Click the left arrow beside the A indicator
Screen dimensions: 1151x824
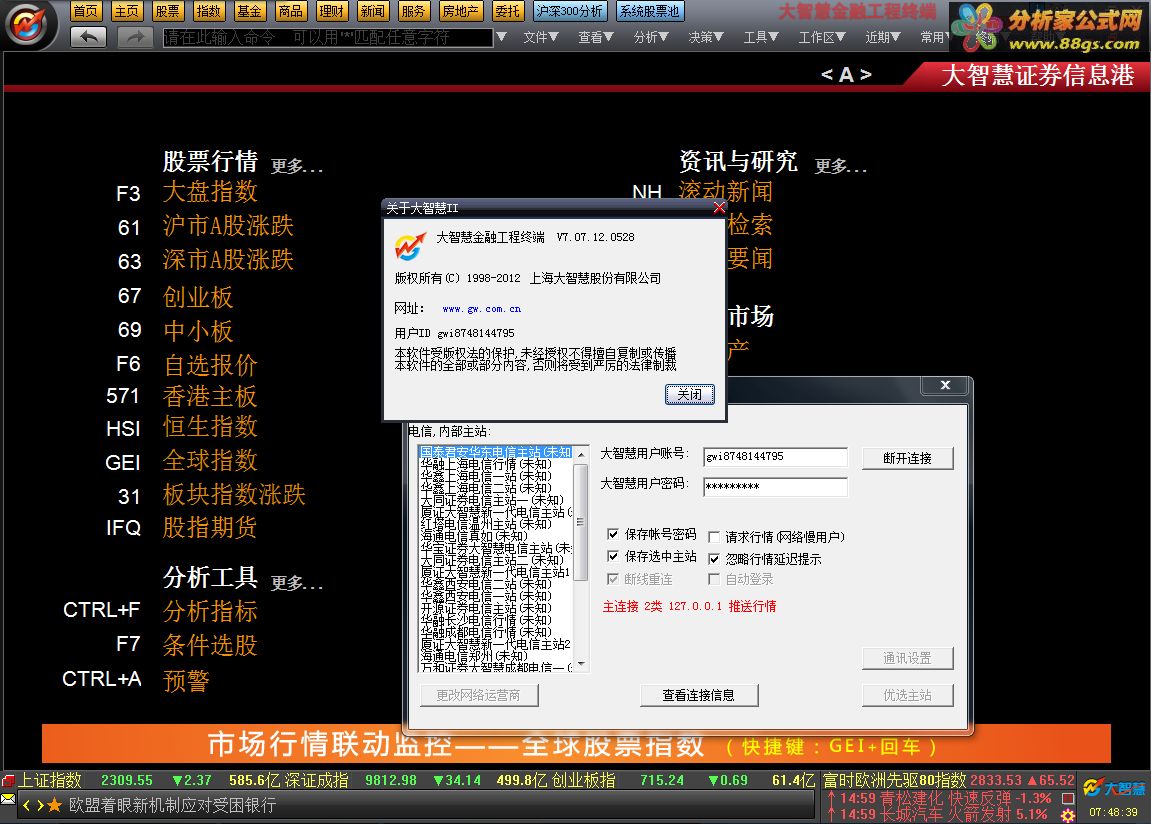827,75
